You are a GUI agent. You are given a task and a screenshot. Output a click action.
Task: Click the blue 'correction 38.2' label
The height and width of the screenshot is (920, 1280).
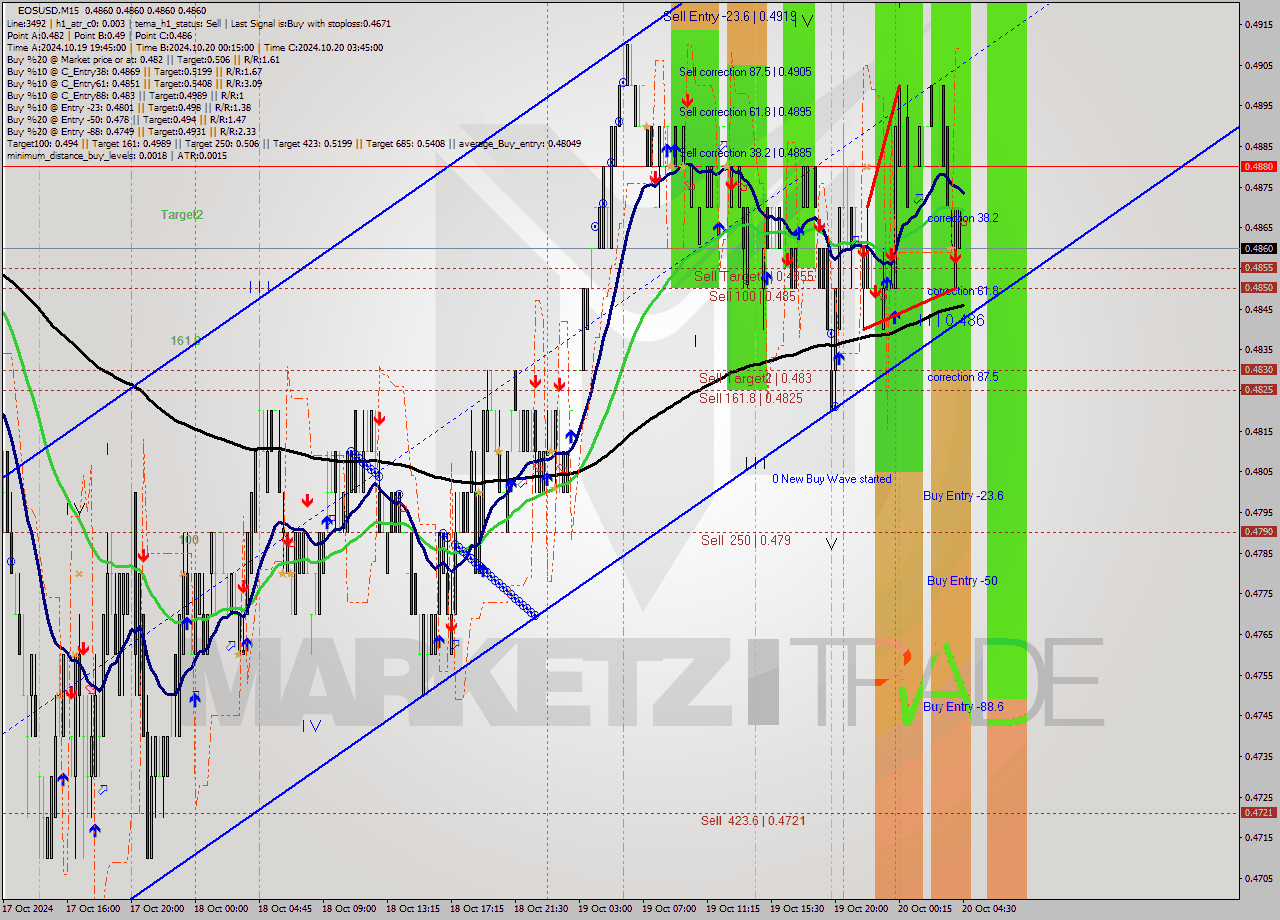pyautogui.click(x=962, y=218)
